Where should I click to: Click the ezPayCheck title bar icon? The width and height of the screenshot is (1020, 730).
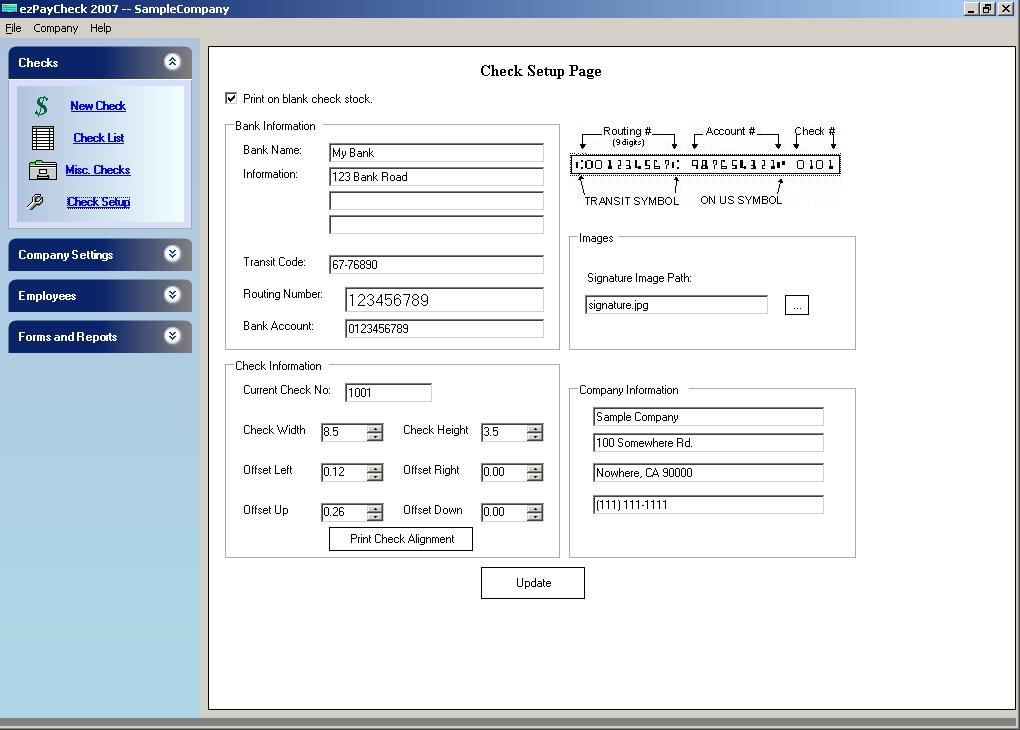pos(9,8)
